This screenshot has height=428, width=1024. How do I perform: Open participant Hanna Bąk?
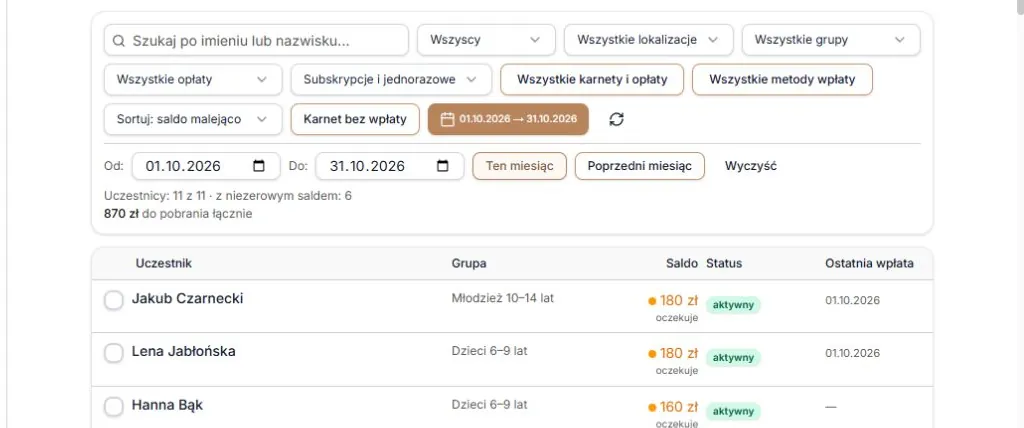[x=167, y=405]
